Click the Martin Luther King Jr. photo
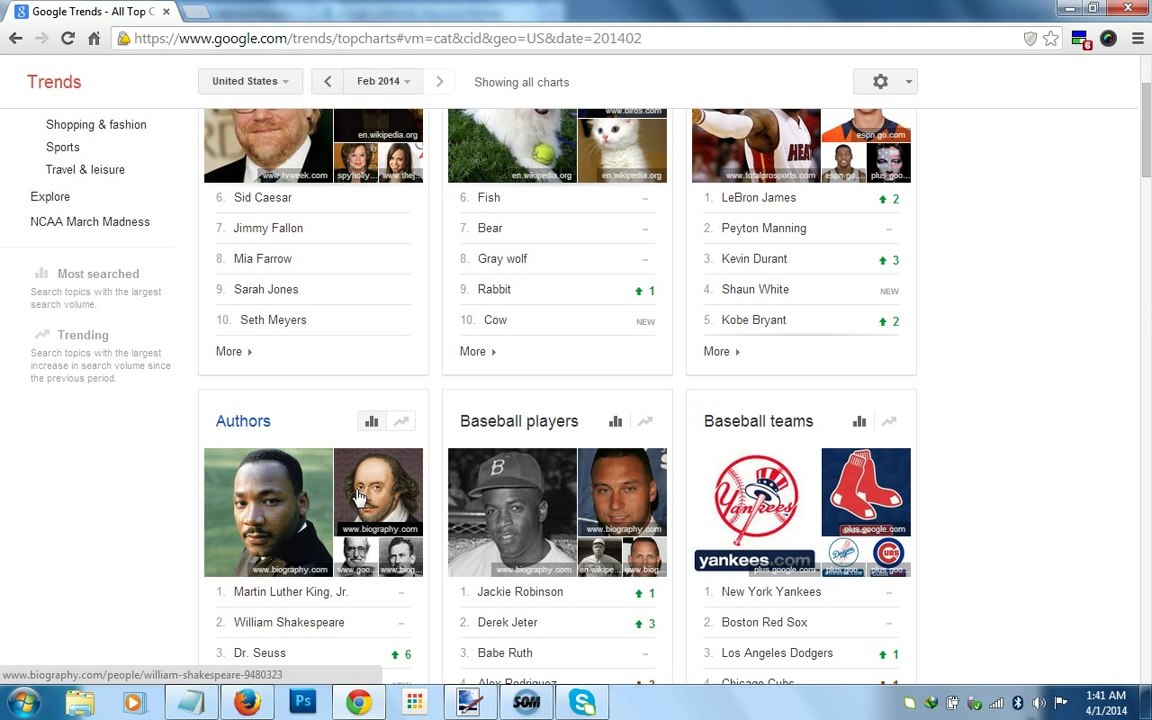Viewport: 1152px width, 720px height. tap(268, 512)
